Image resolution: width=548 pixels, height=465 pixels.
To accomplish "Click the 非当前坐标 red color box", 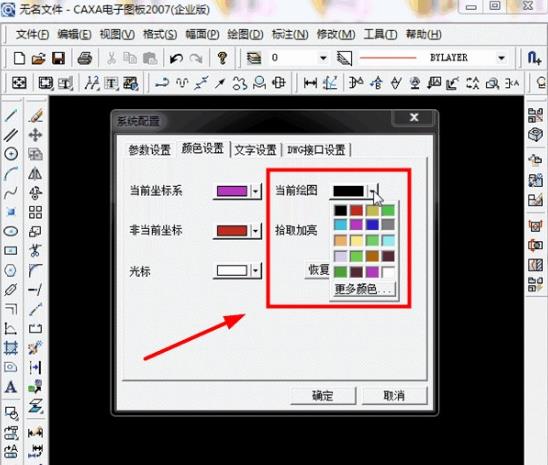I will click(232, 231).
